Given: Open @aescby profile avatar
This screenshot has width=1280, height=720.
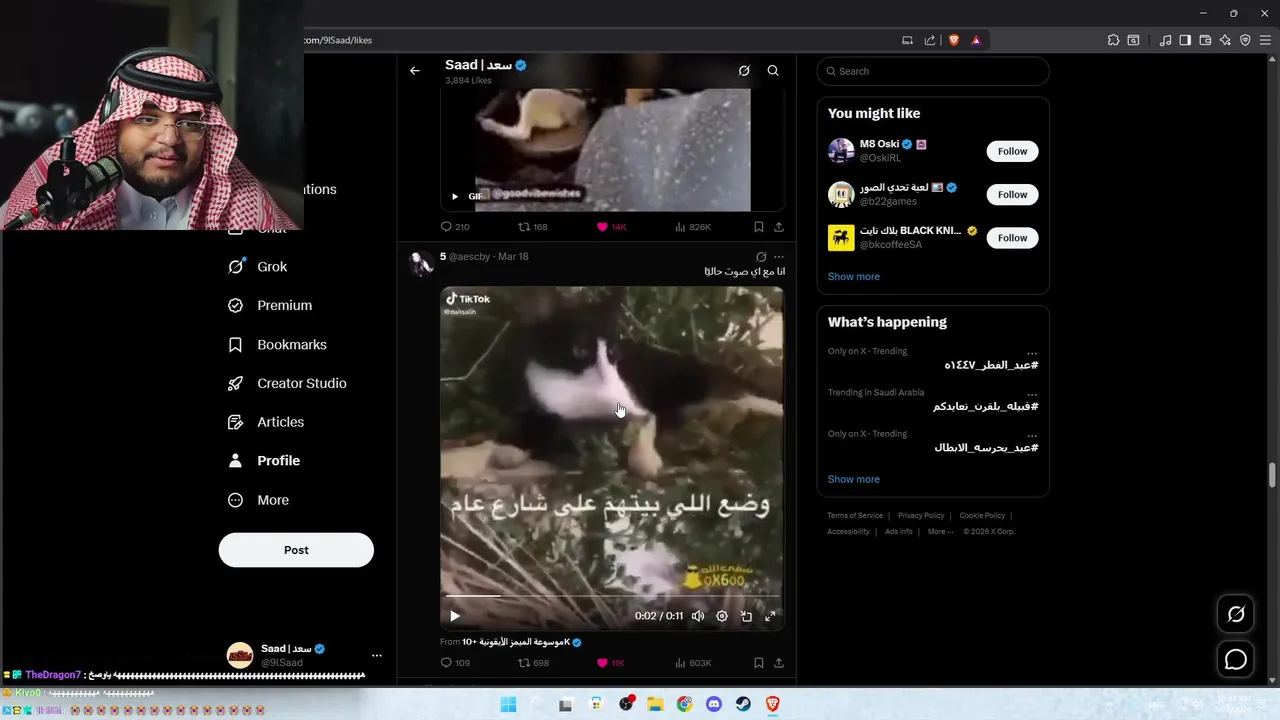Looking at the screenshot, I should [x=421, y=263].
